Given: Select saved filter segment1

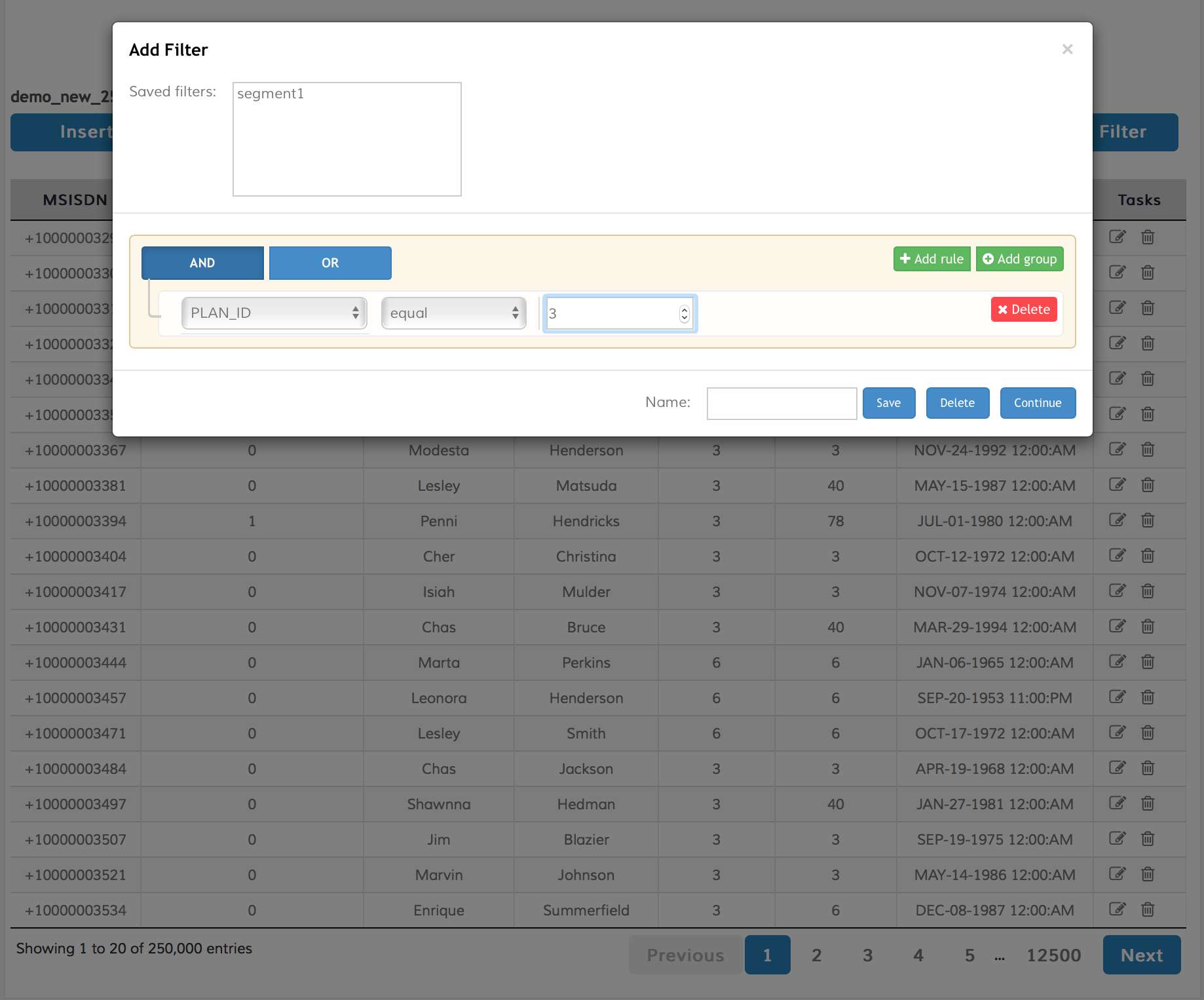Looking at the screenshot, I should coord(271,94).
